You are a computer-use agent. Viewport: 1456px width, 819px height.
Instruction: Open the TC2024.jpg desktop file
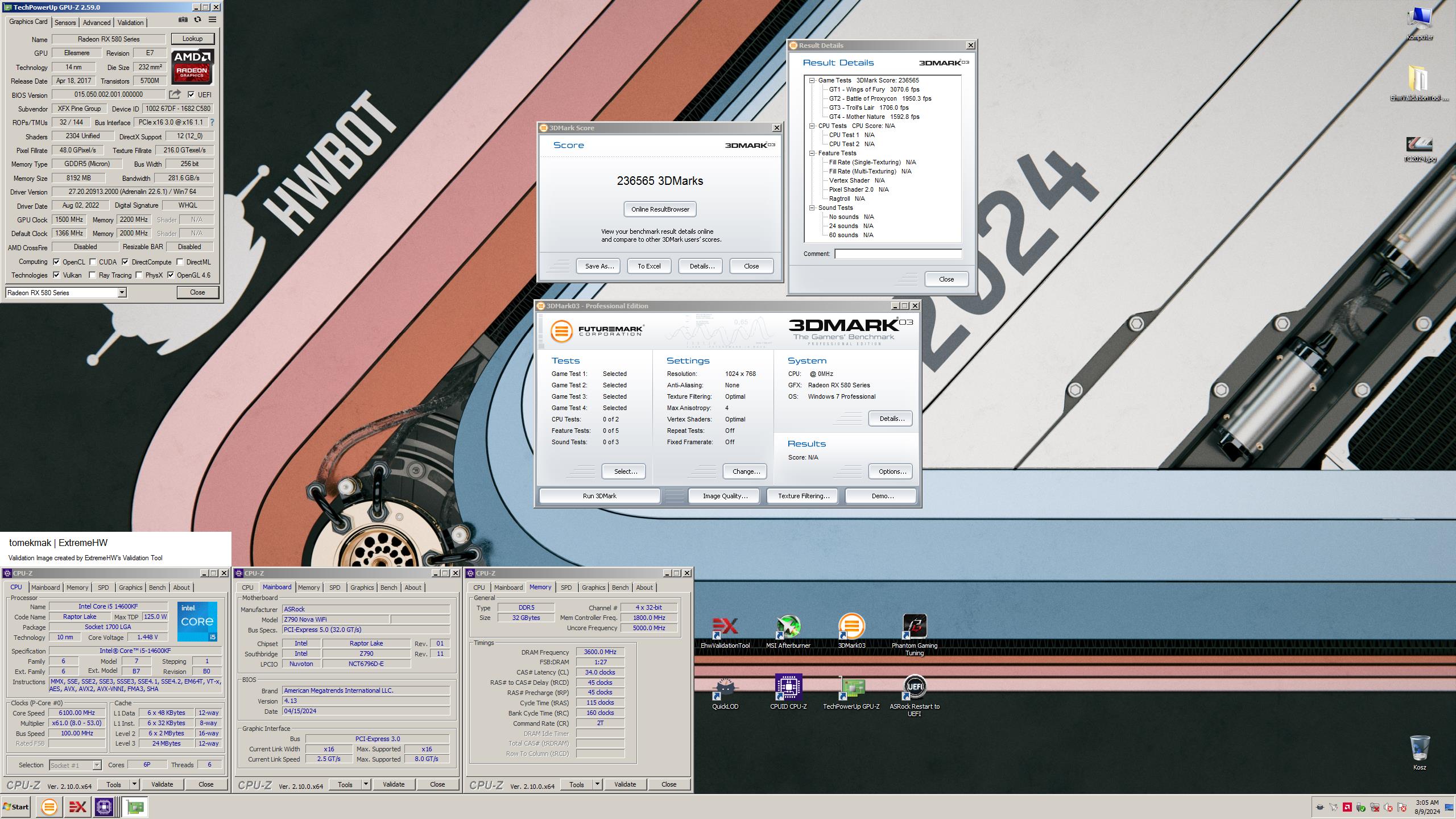point(1419,149)
